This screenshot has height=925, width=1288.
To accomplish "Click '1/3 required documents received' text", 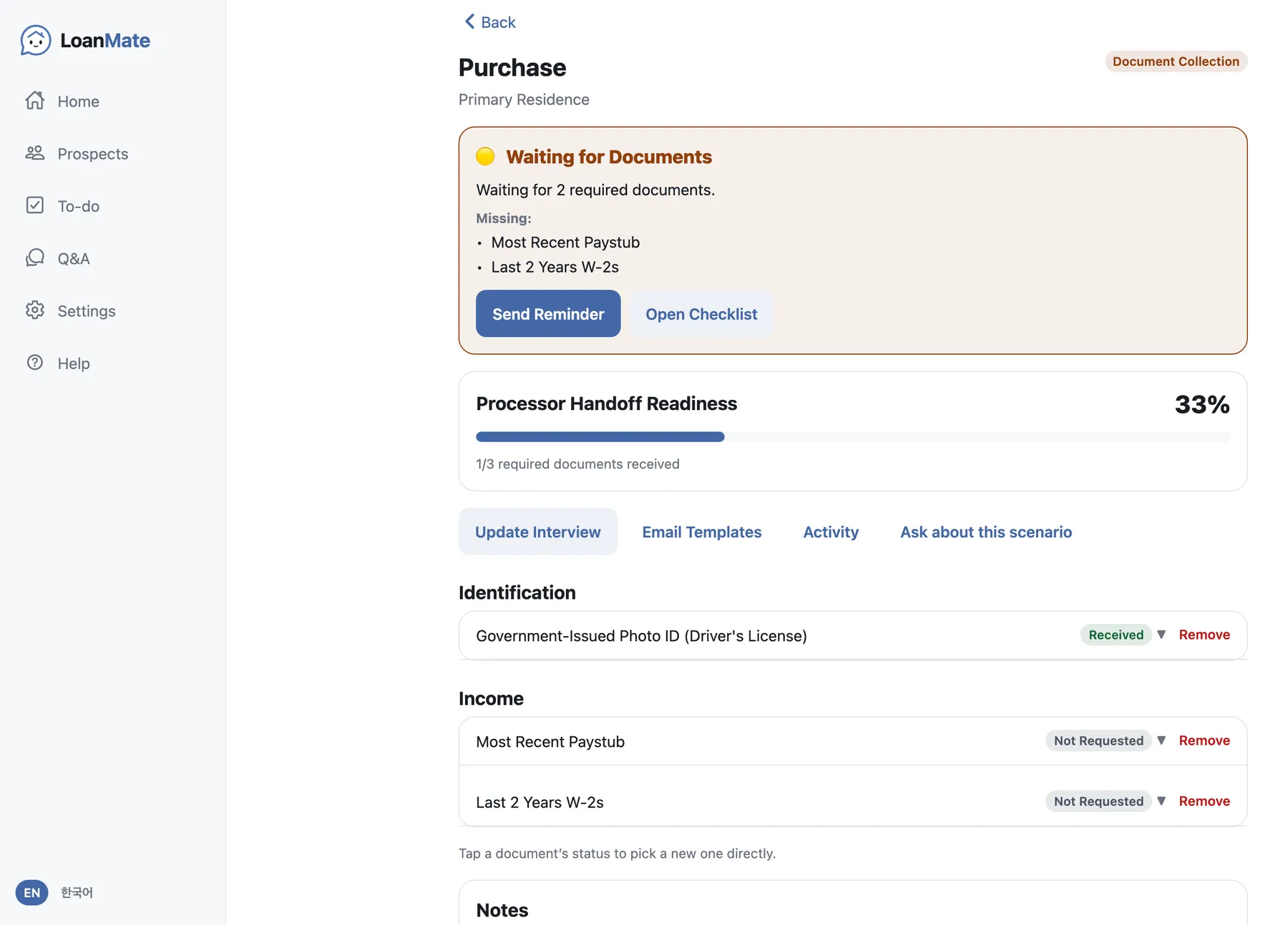I will pyautogui.click(x=577, y=464).
